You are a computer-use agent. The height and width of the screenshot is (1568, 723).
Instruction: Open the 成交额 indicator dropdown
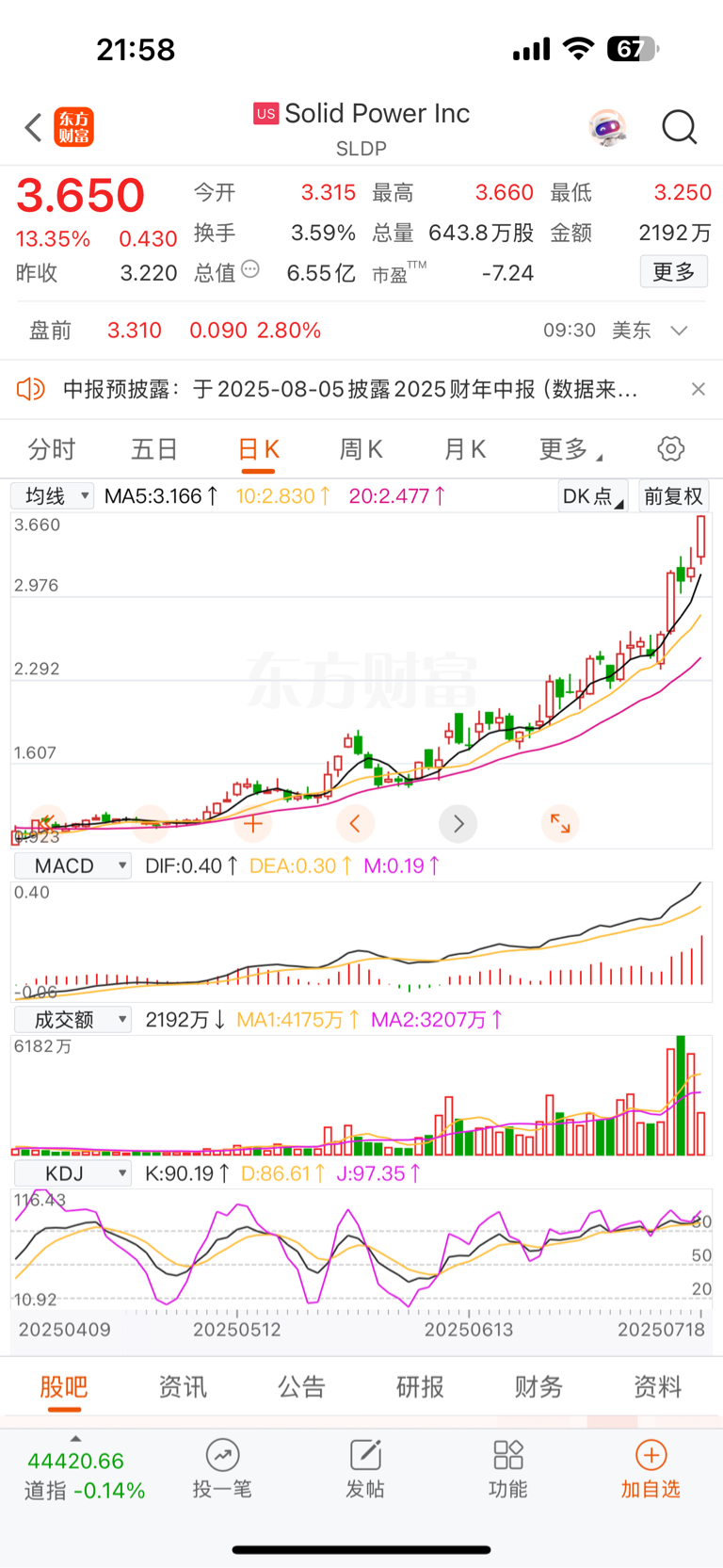(x=72, y=1020)
